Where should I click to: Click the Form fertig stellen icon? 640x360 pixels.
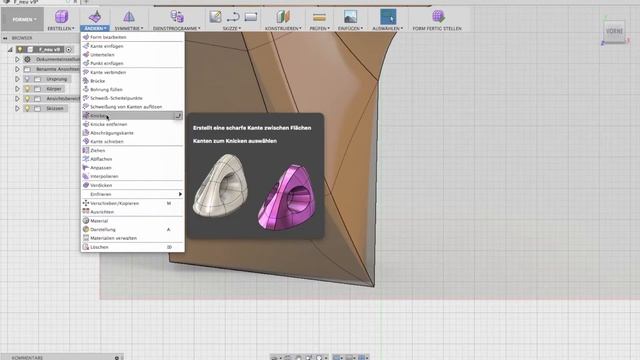(438, 17)
